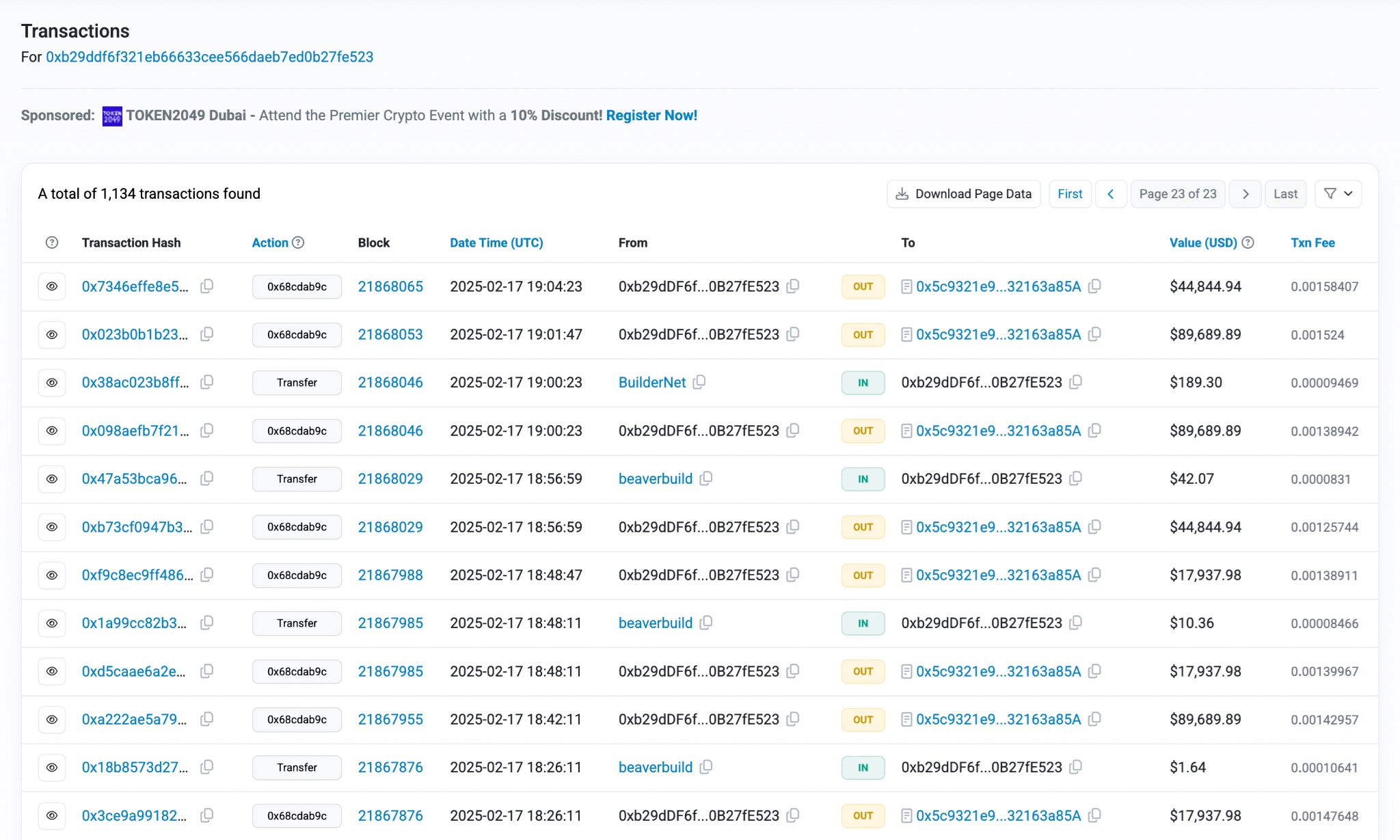Viewport: 1400px width, 840px height.
Task: Click TOKEN2049 sponsor logo
Action: (x=112, y=116)
